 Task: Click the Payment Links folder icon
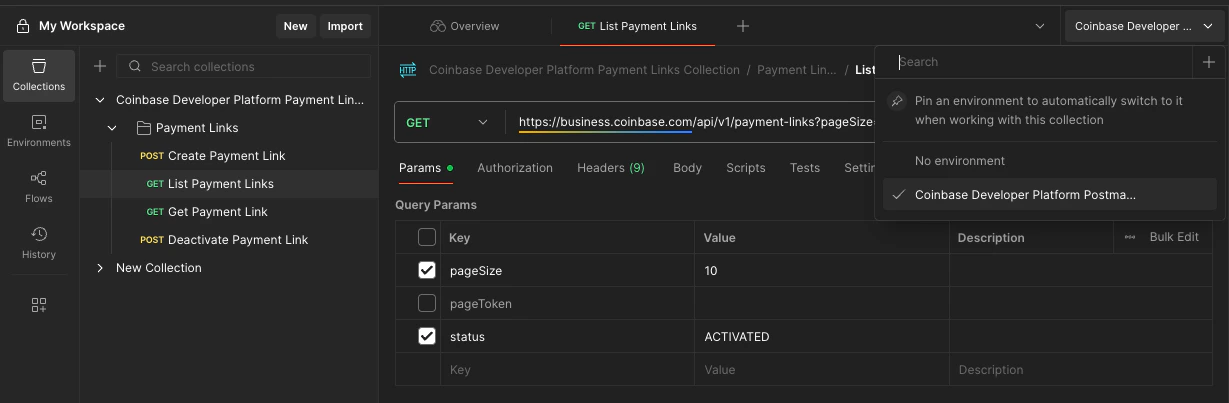143,128
